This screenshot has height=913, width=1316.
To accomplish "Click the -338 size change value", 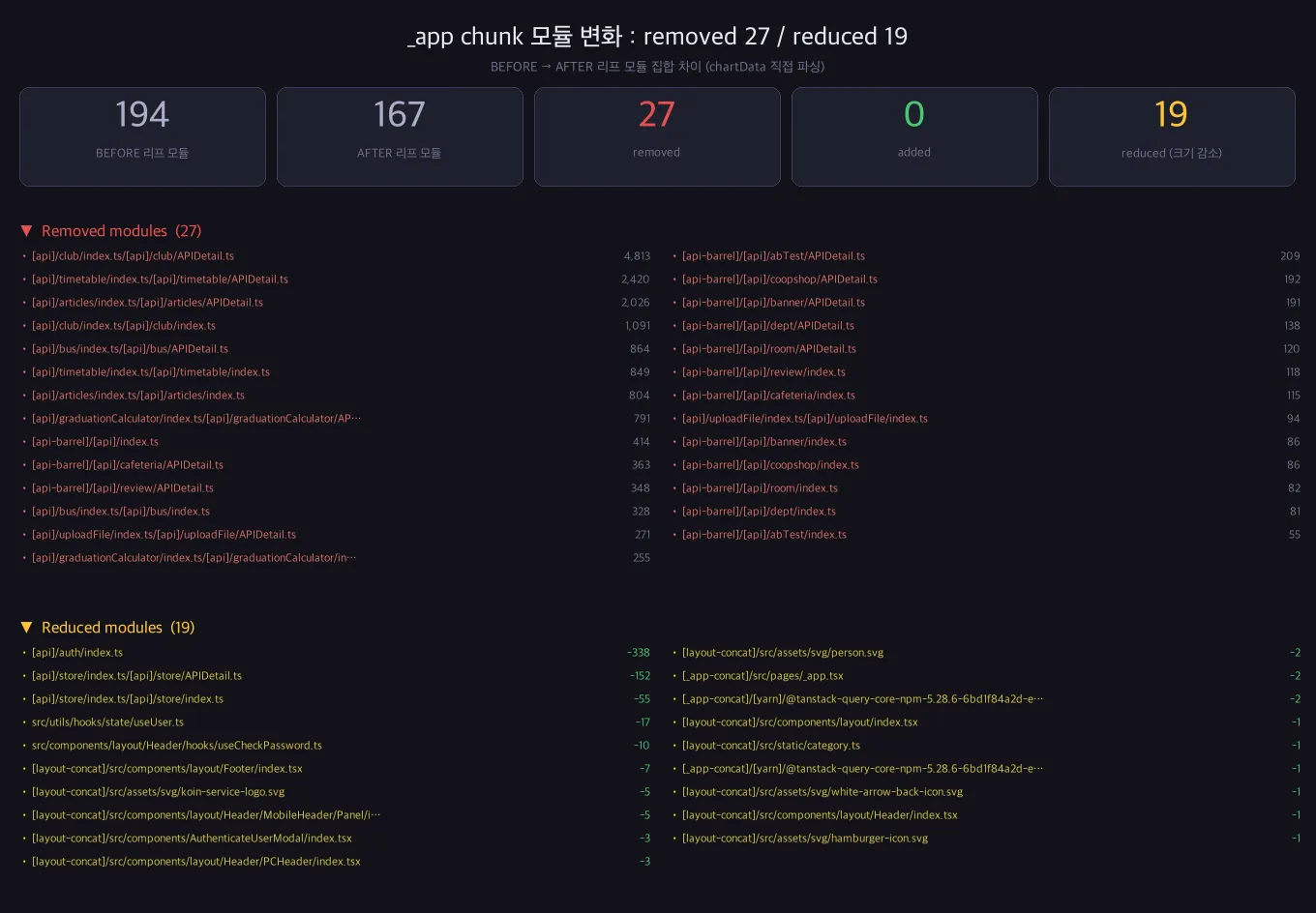I will 639,653.
